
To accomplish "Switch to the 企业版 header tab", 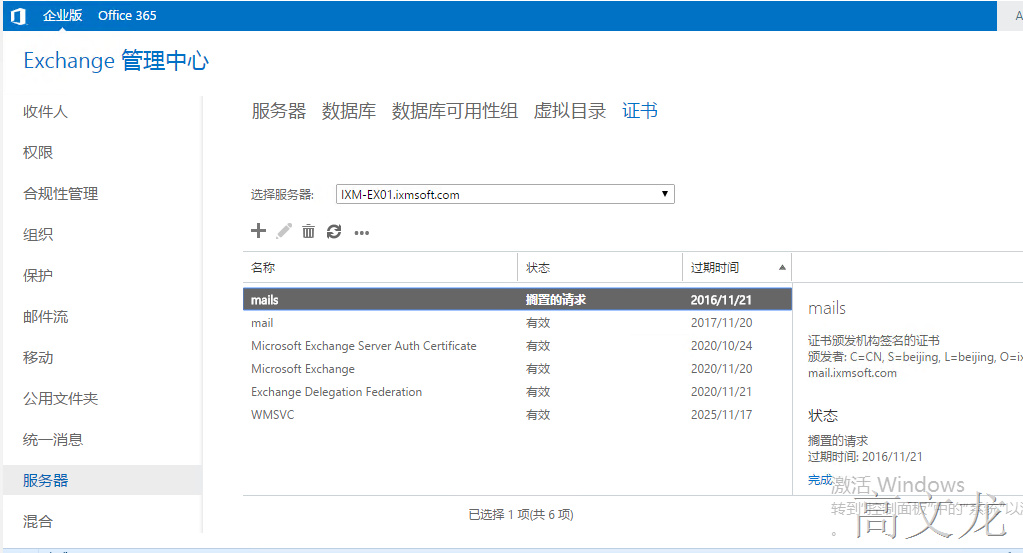I will coord(63,16).
